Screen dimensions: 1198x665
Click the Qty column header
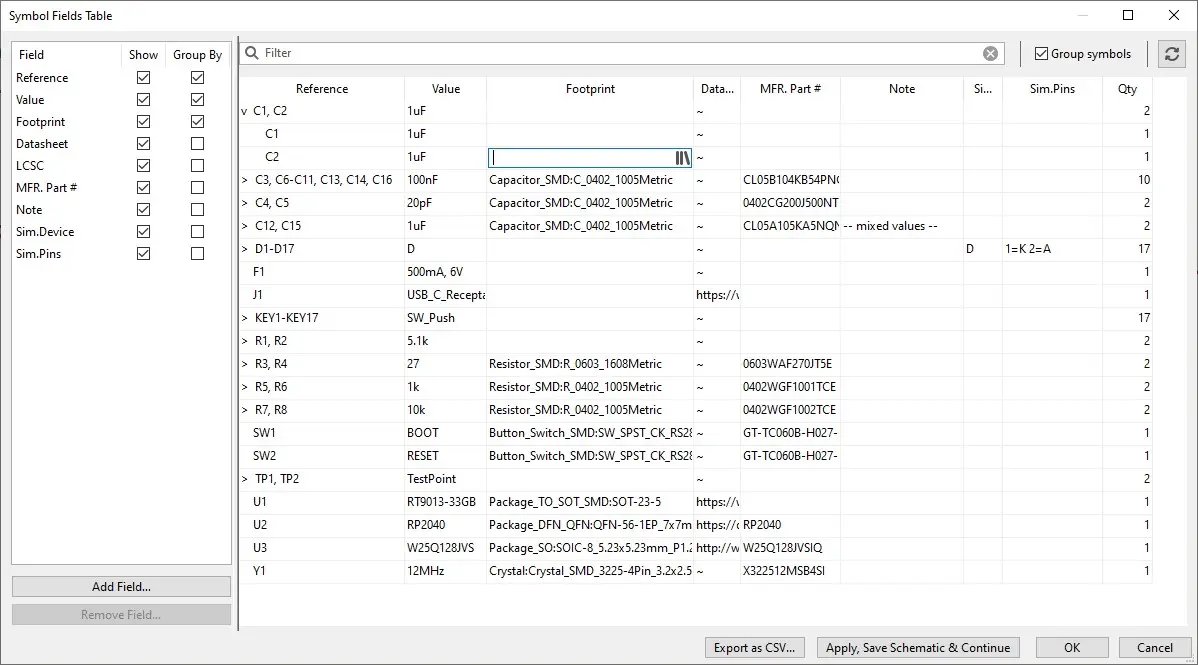(x=1127, y=89)
